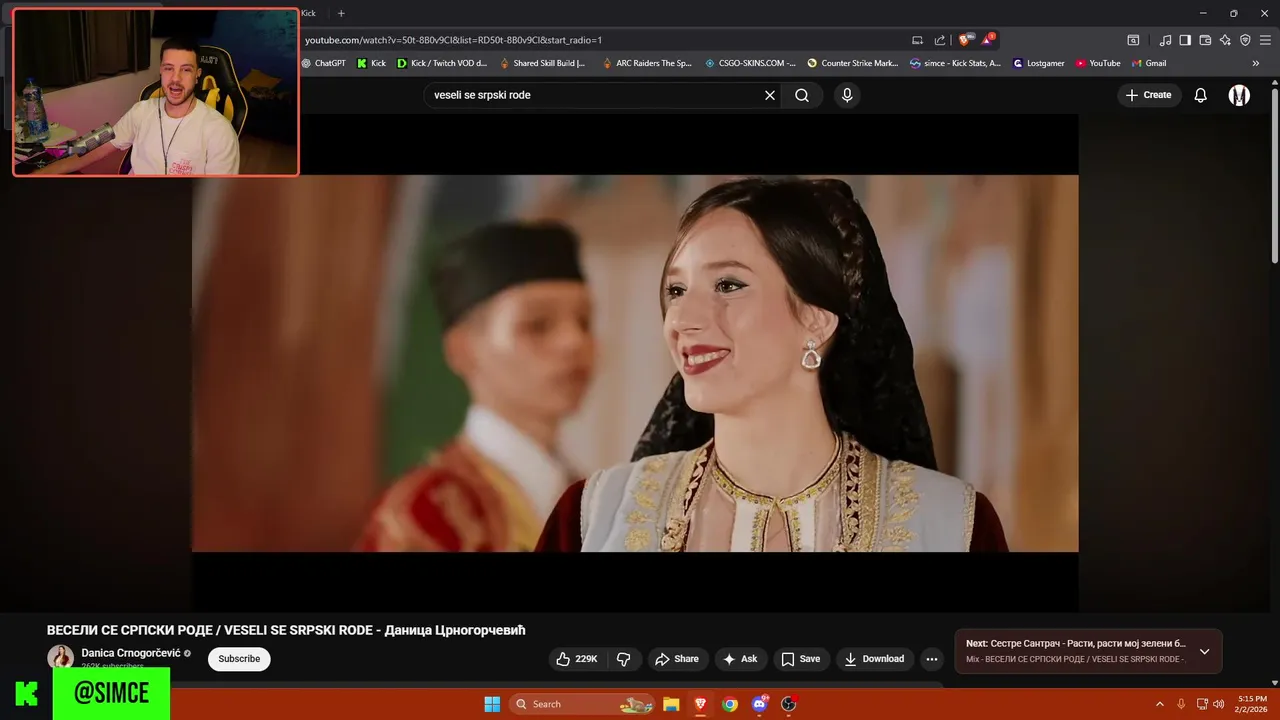Click the video player to pause
The image size is (1280, 720).
[635, 363]
